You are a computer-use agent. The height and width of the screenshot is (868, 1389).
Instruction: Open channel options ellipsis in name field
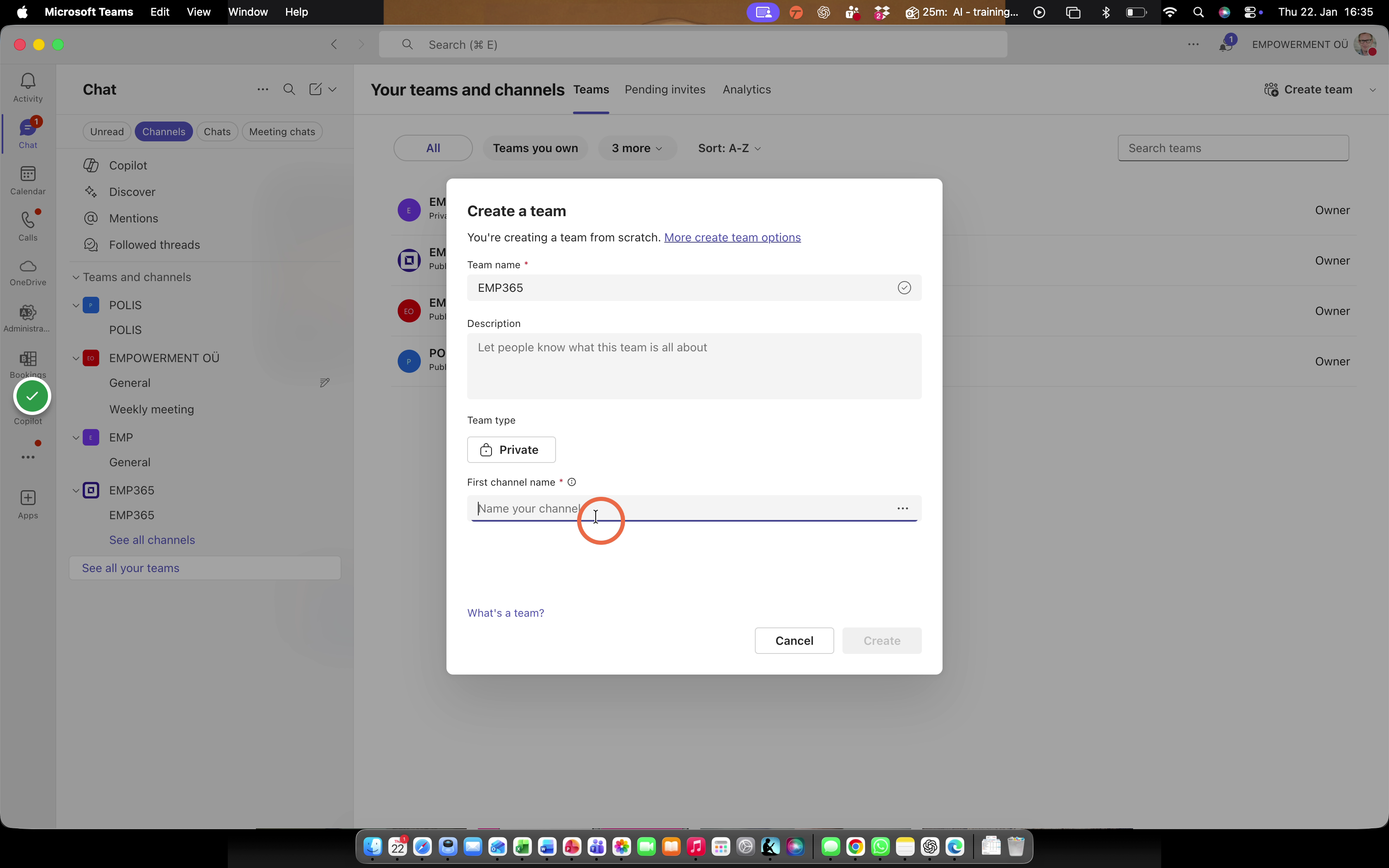pyautogui.click(x=902, y=508)
